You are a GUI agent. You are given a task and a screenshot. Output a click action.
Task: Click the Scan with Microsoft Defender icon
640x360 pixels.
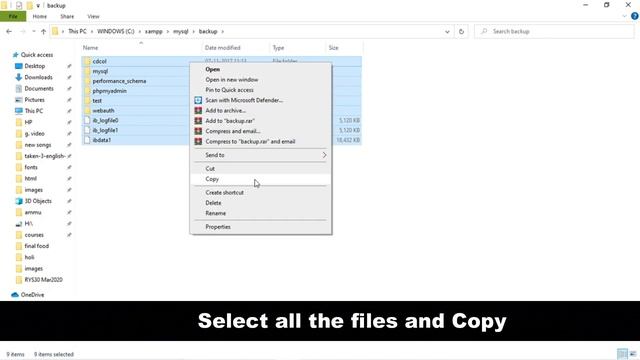pos(198,100)
